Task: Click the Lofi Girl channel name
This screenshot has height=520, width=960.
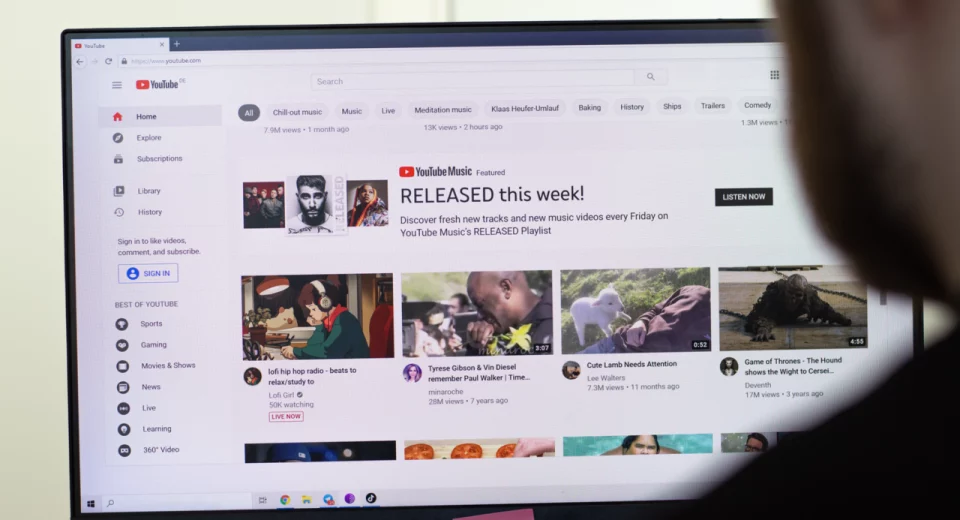Action: pyautogui.click(x=281, y=395)
